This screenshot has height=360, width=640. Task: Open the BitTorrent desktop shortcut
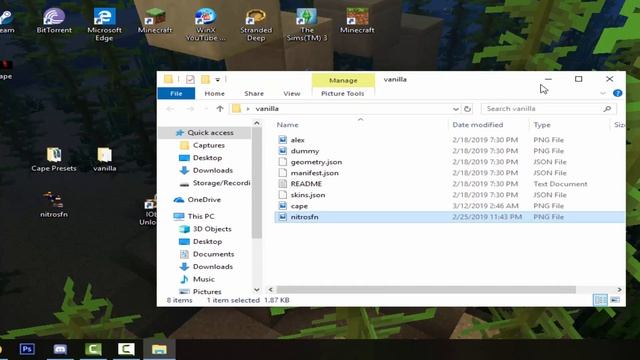click(54, 21)
